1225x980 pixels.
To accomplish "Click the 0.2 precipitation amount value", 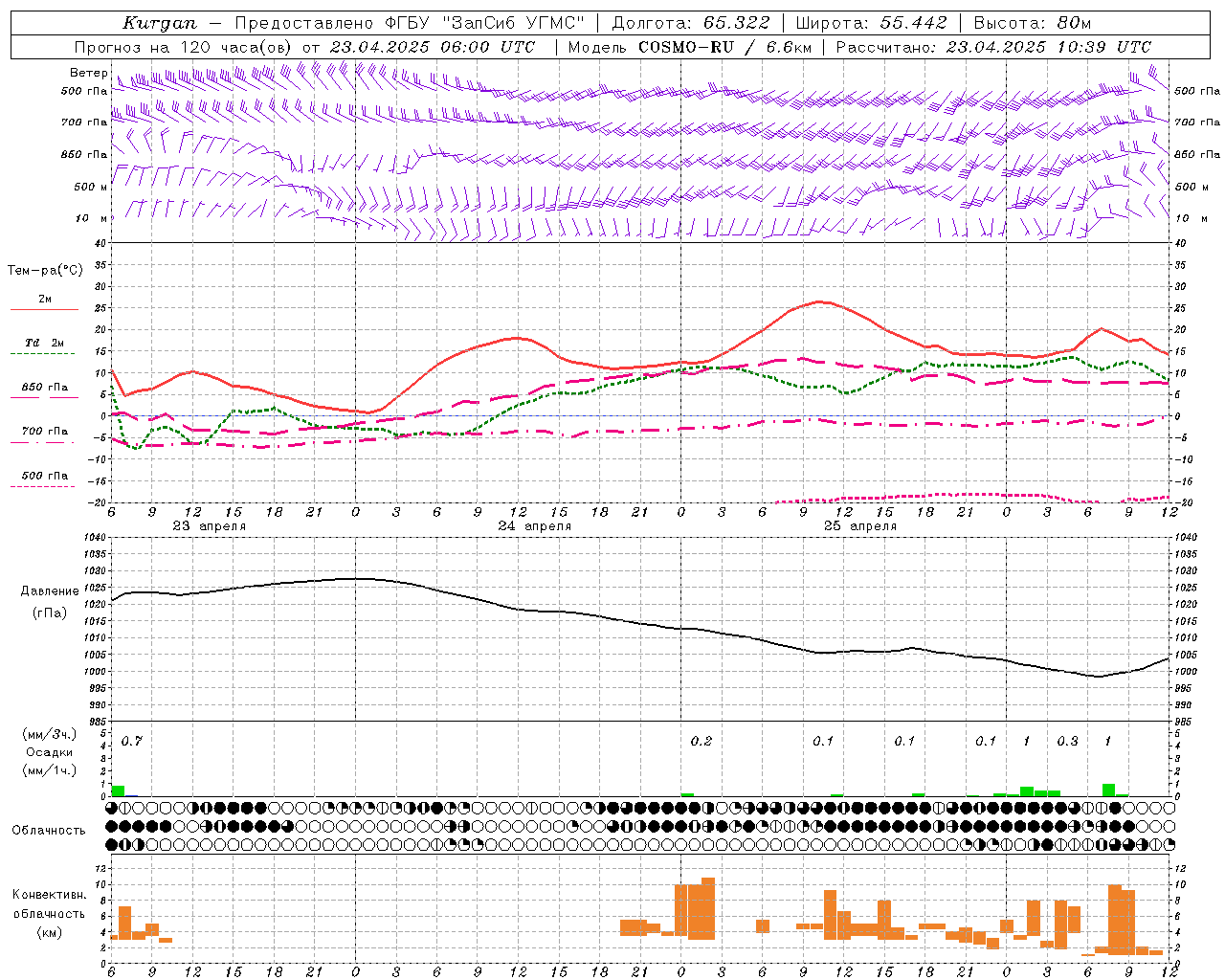I will [x=702, y=742].
